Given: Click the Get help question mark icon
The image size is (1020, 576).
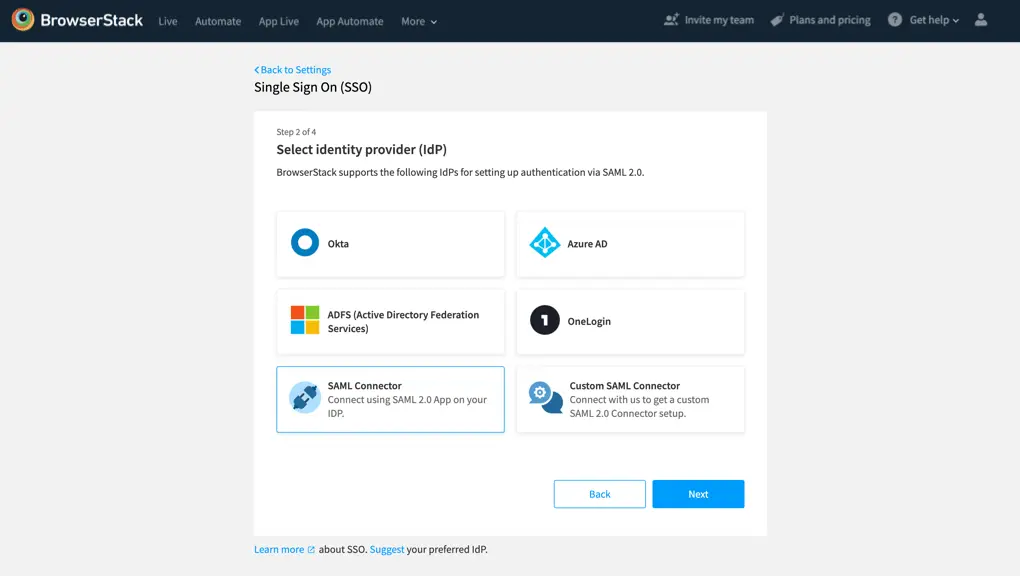Looking at the screenshot, I should (895, 20).
